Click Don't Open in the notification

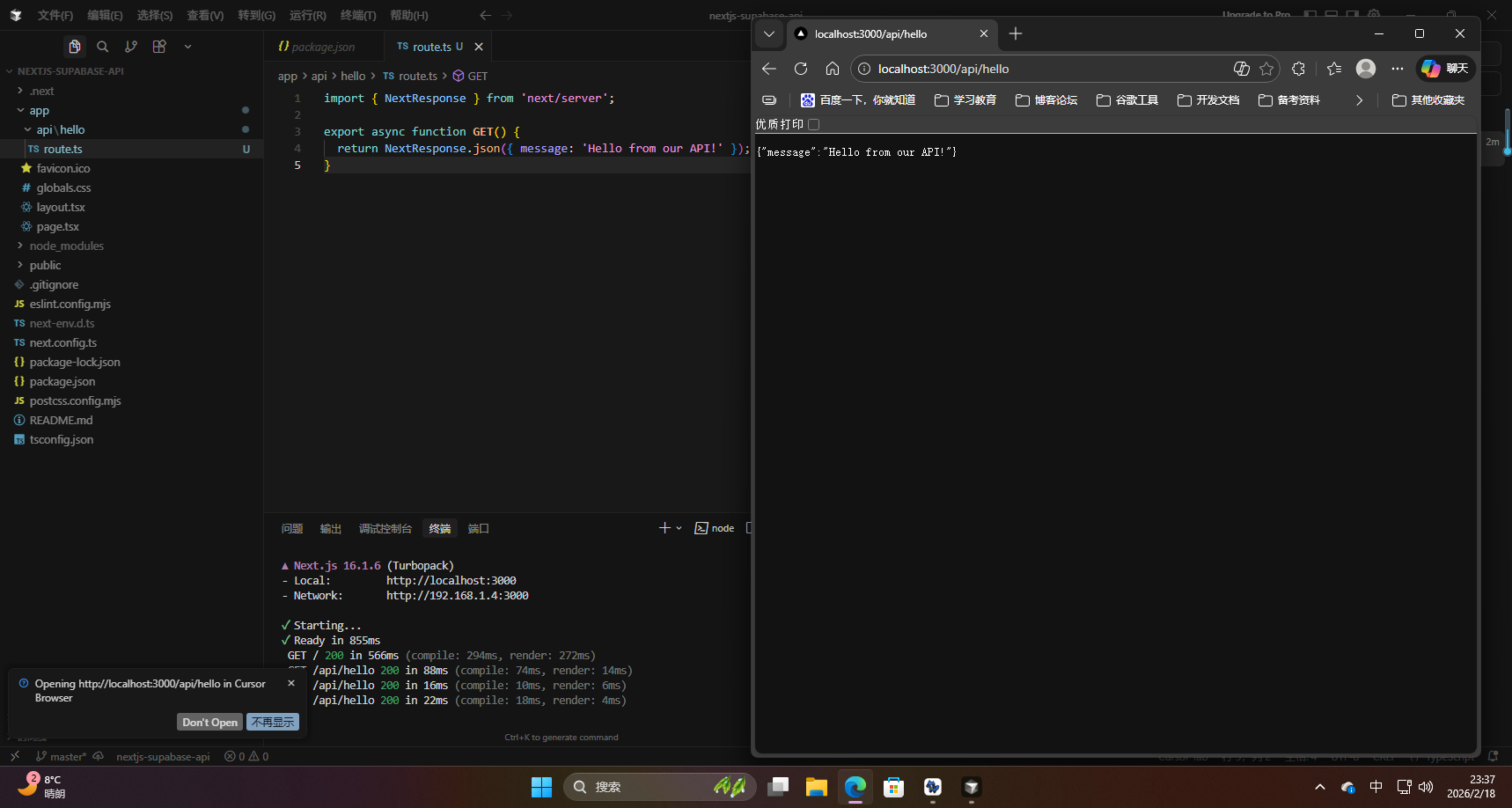[209, 722]
